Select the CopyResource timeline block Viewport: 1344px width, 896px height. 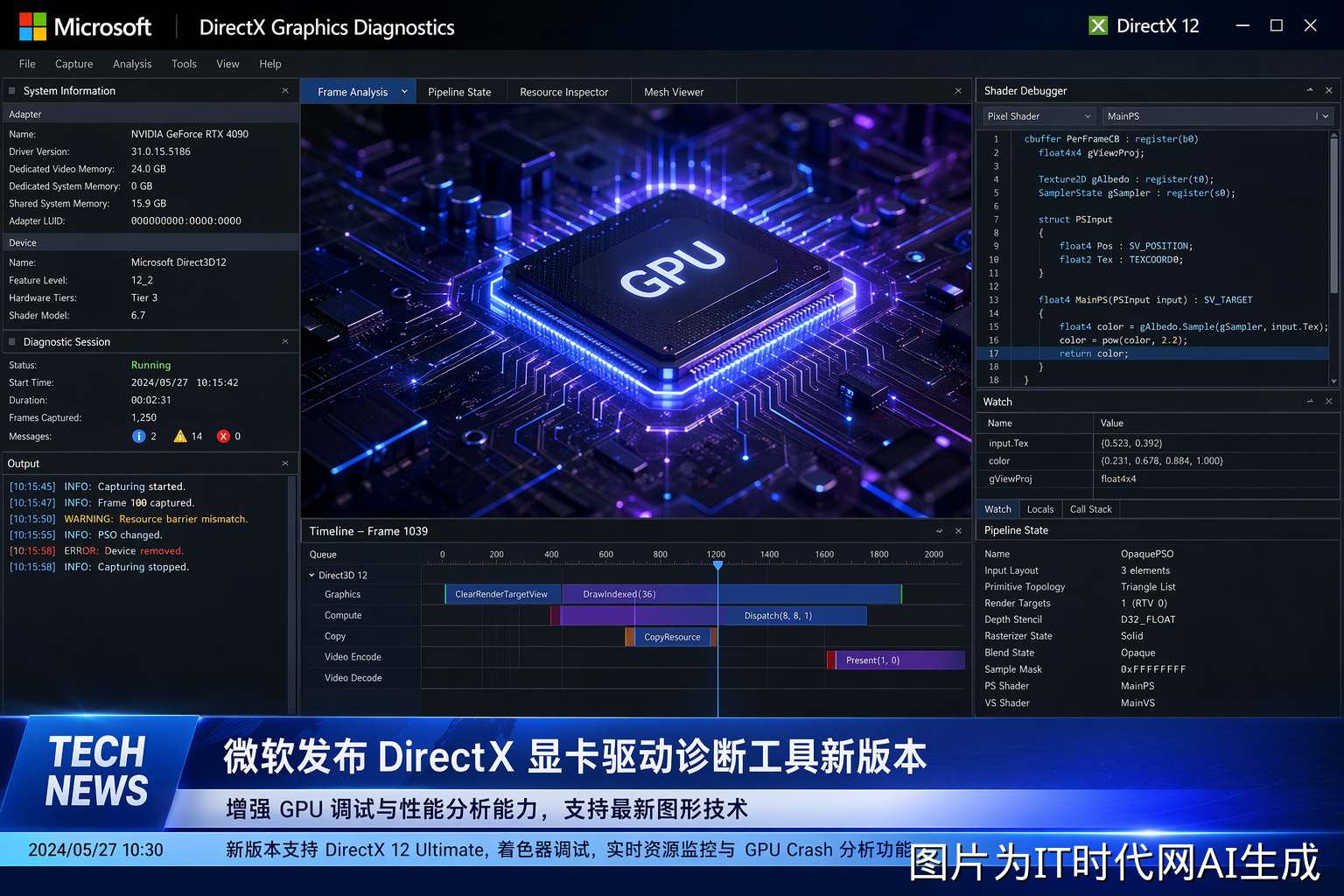(672, 637)
